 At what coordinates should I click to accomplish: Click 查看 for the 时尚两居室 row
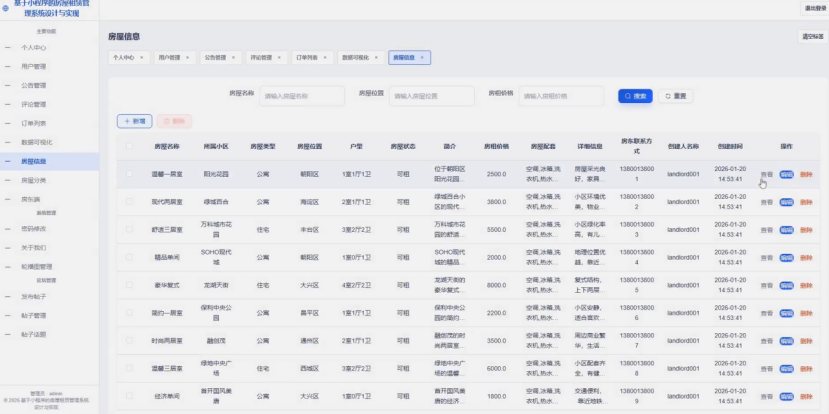click(x=766, y=341)
